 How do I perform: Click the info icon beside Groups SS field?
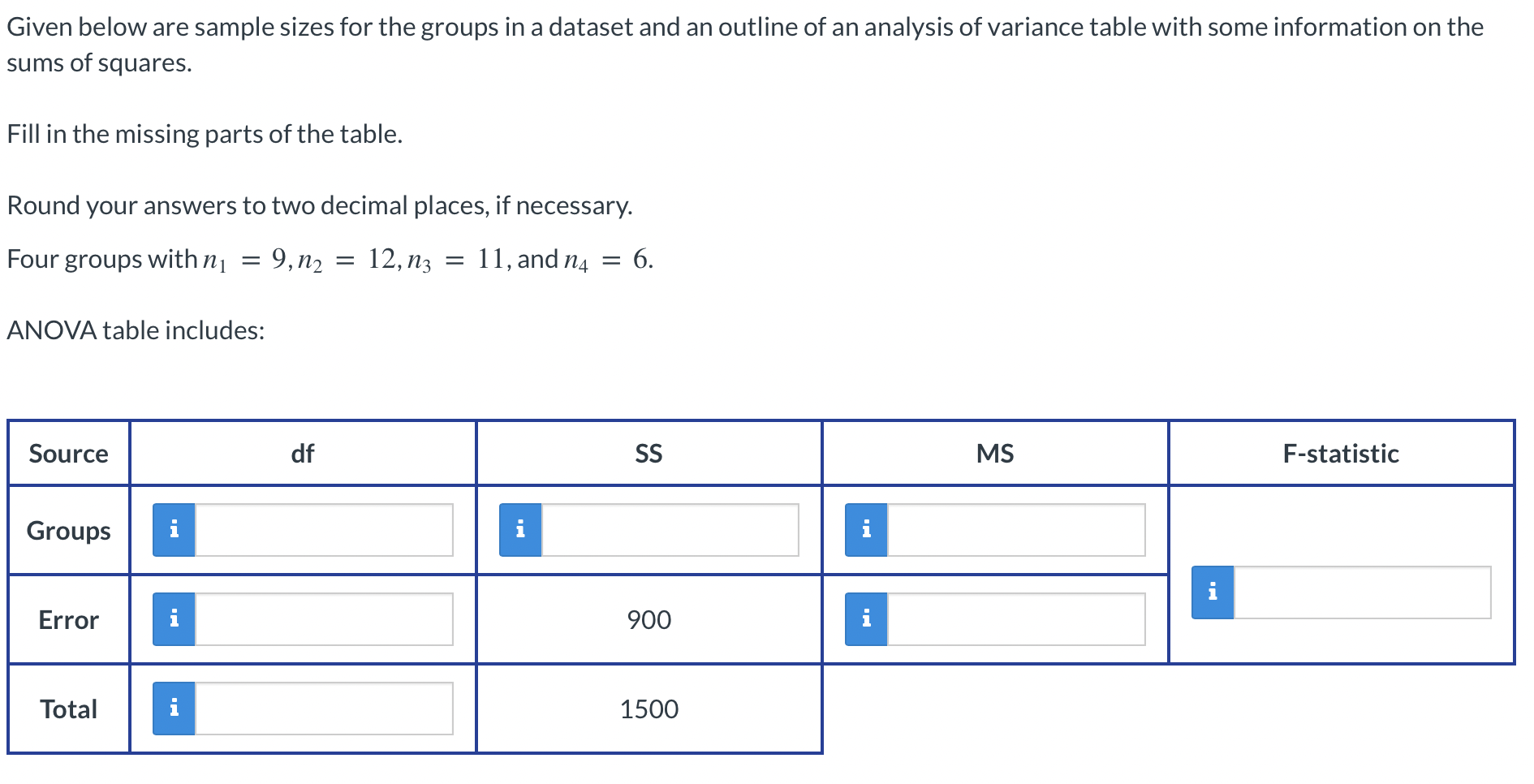[520, 530]
